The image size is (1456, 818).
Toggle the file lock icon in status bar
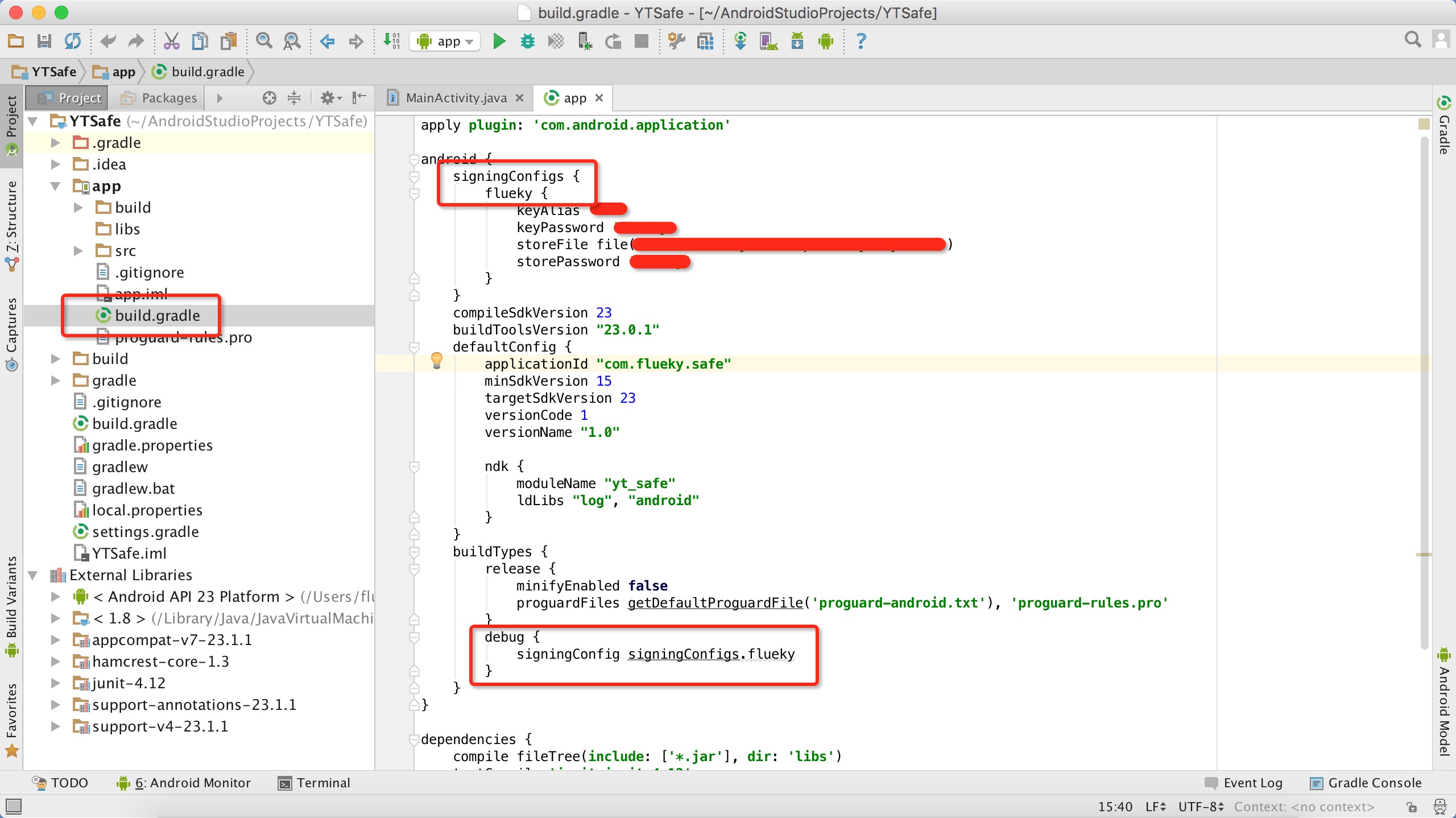click(x=1412, y=807)
